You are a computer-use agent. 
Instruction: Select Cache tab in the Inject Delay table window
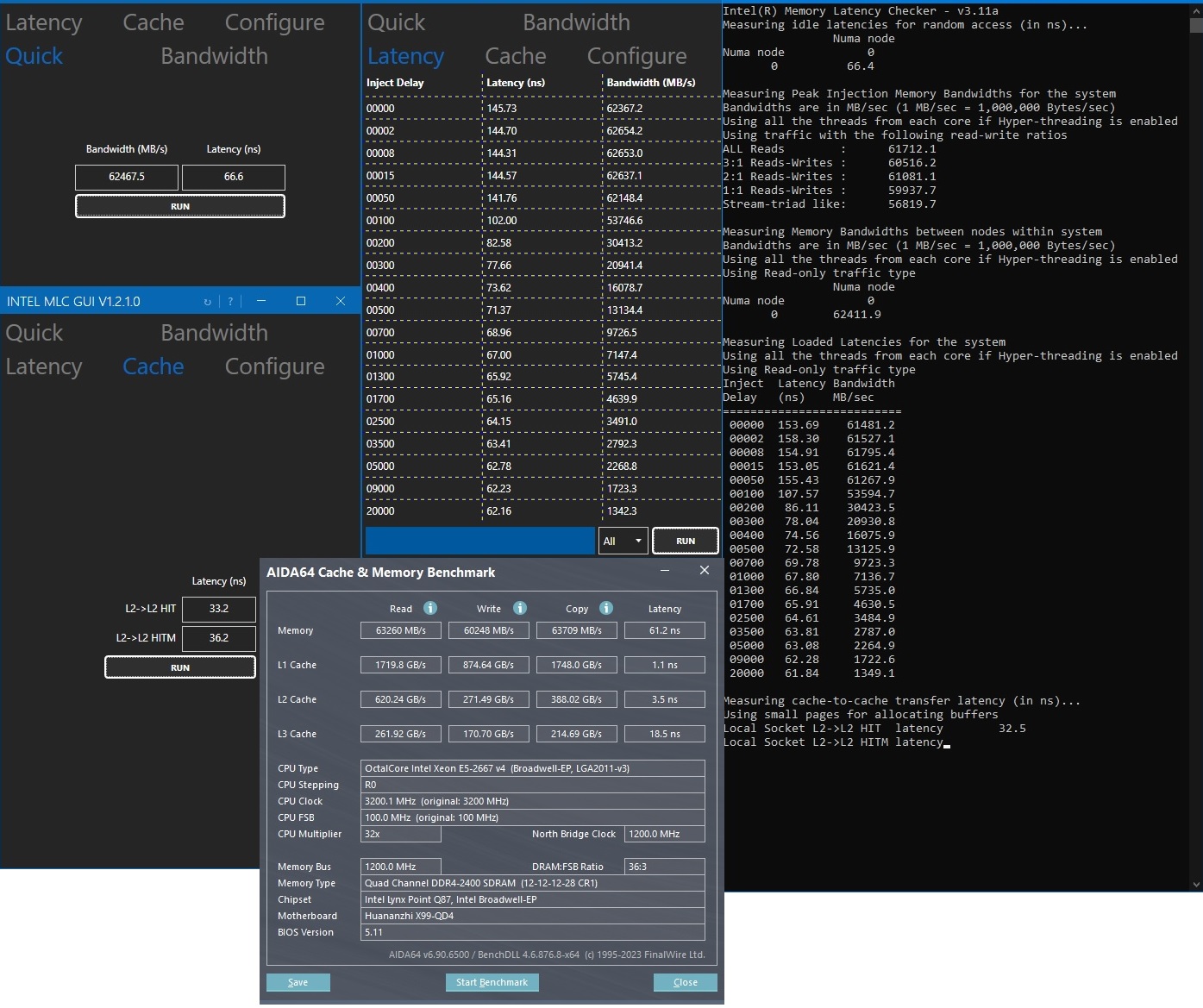pyautogui.click(x=516, y=56)
